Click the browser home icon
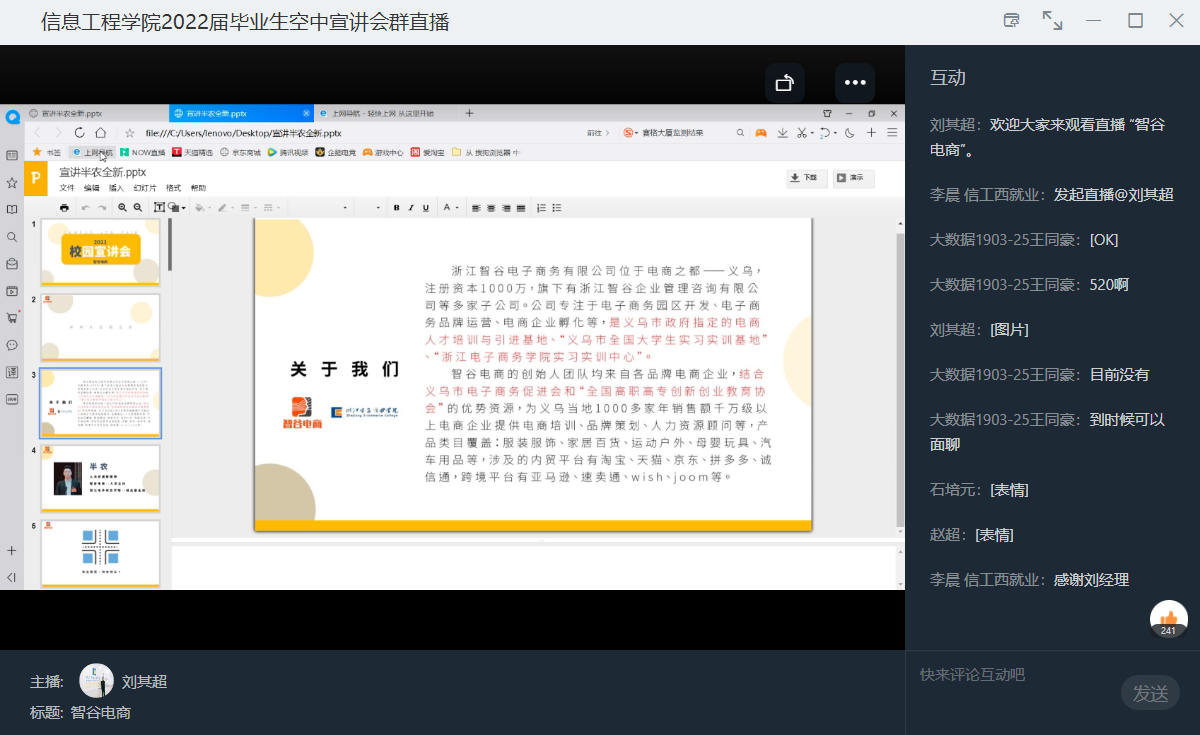This screenshot has height=735, width=1200. [x=101, y=133]
